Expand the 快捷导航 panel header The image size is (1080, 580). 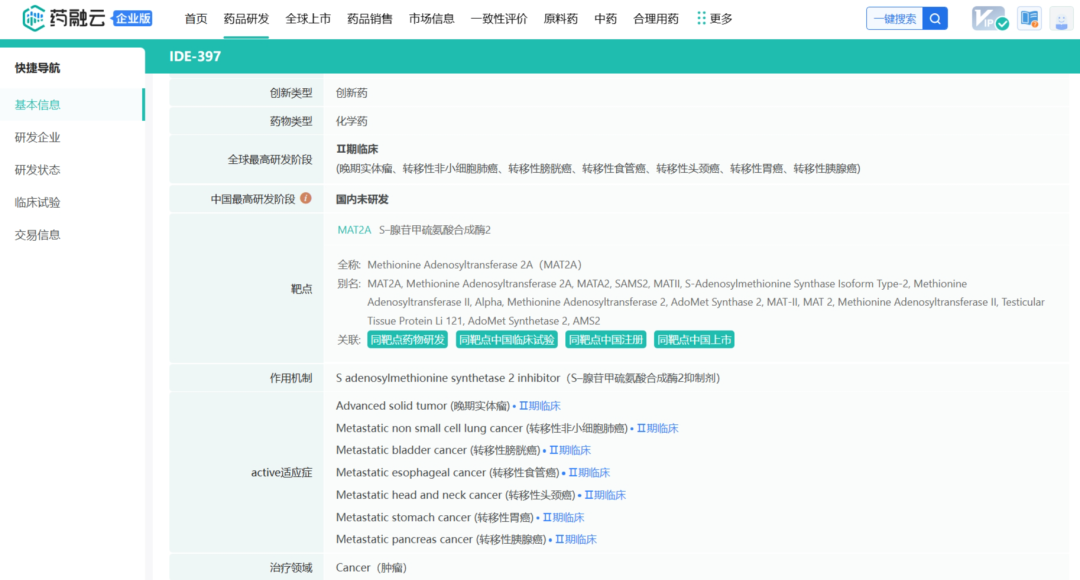click(x=40, y=66)
